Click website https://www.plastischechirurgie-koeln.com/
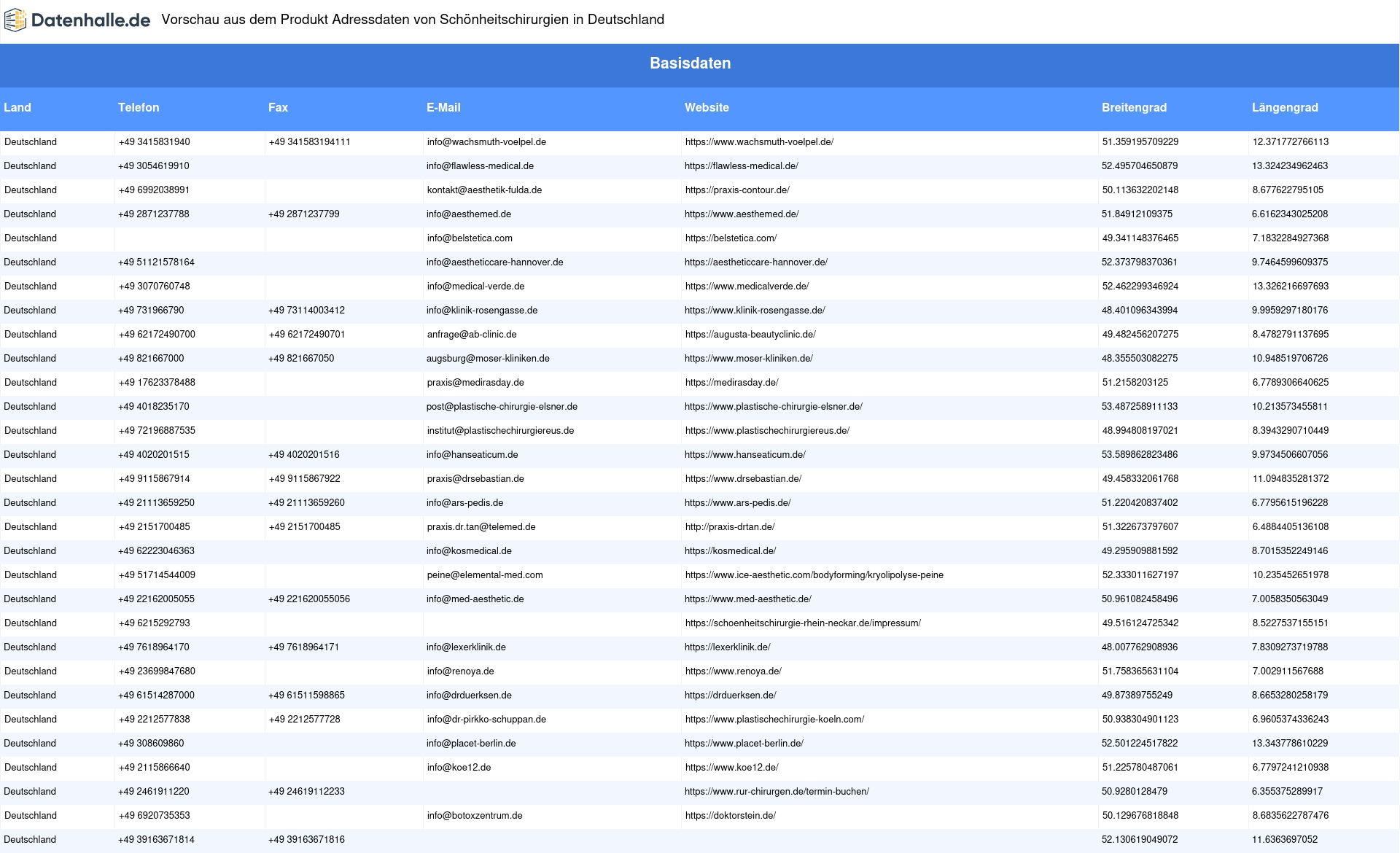This screenshot has width=1400, height=853. point(774,720)
